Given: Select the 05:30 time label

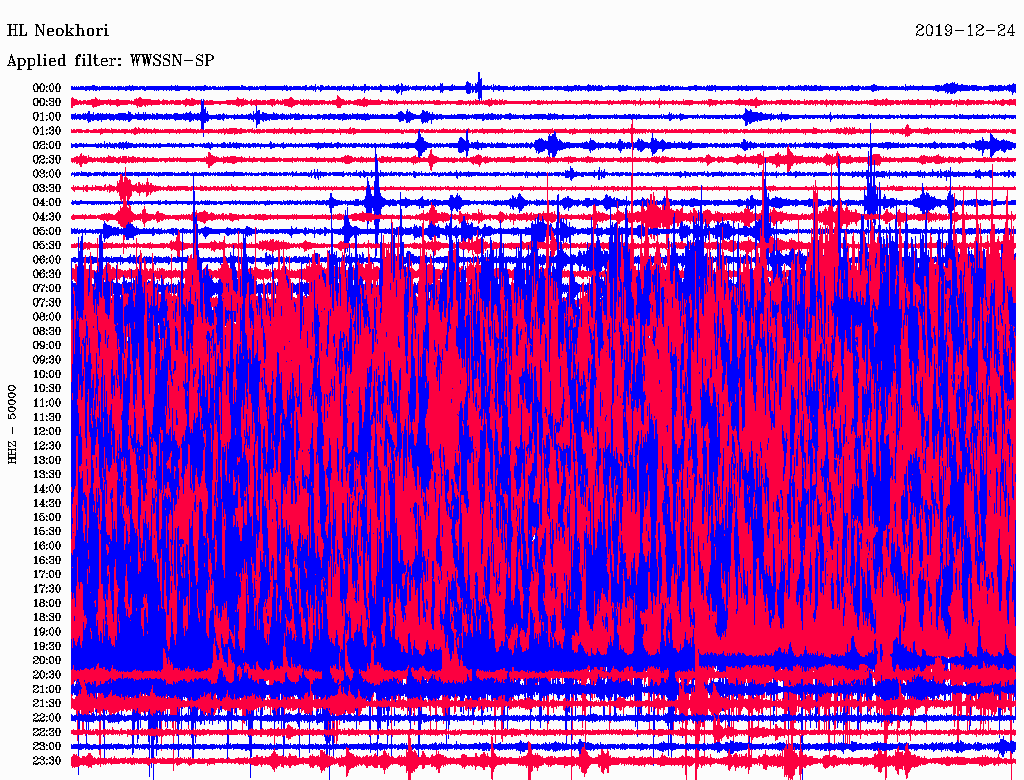Looking at the screenshot, I should (x=47, y=246).
